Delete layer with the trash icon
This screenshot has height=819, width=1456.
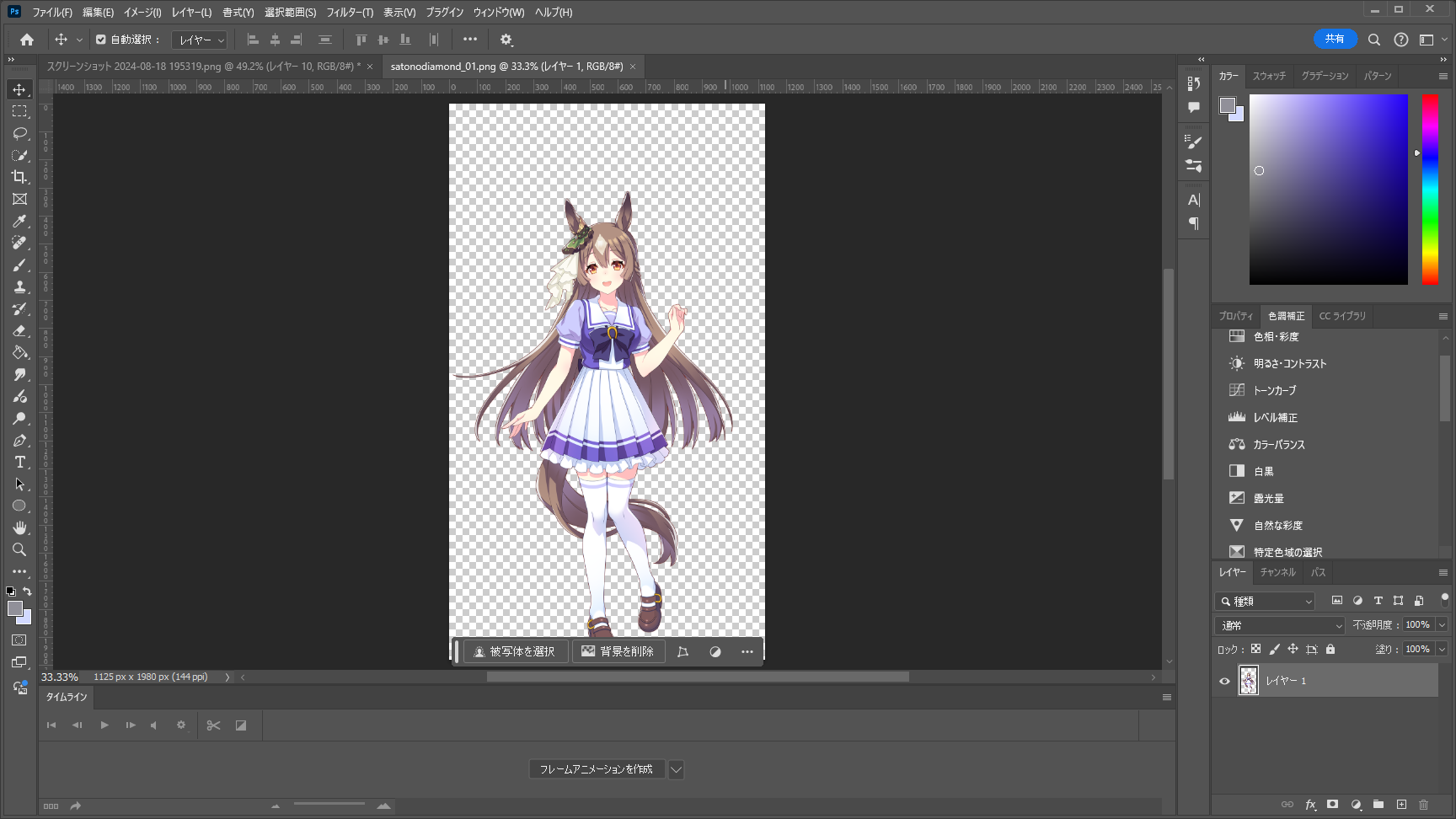pos(1424,805)
